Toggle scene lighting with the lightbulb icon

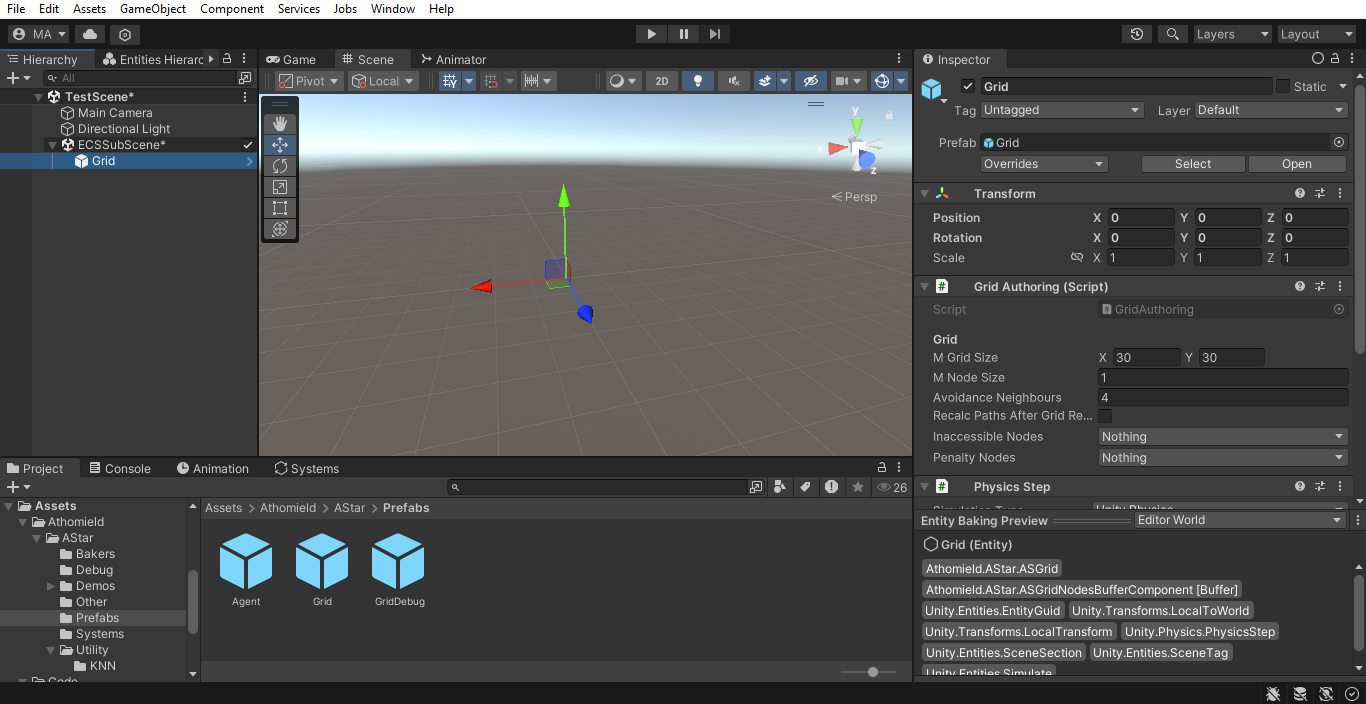(698, 81)
